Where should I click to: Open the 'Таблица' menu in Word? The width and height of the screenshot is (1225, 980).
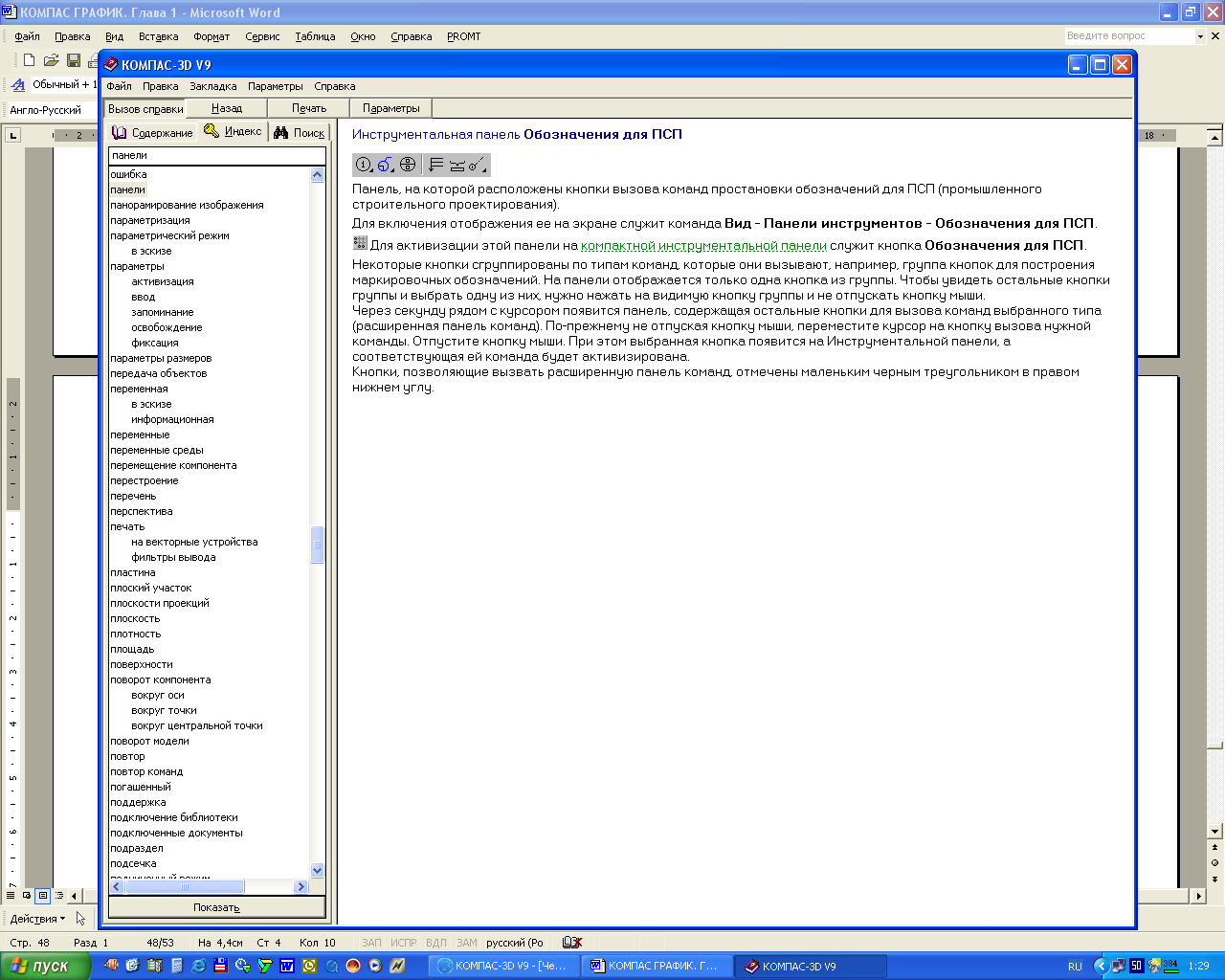pyautogui.click(x=315, y=36)
